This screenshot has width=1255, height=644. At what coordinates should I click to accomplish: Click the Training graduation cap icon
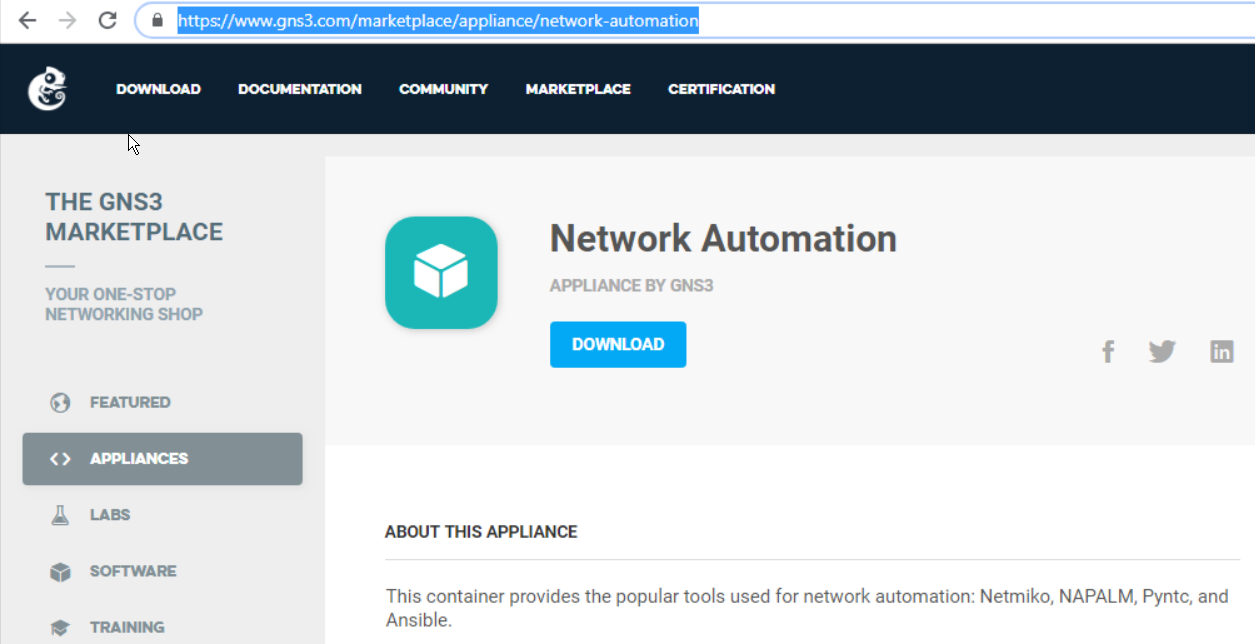pos(60,628)
